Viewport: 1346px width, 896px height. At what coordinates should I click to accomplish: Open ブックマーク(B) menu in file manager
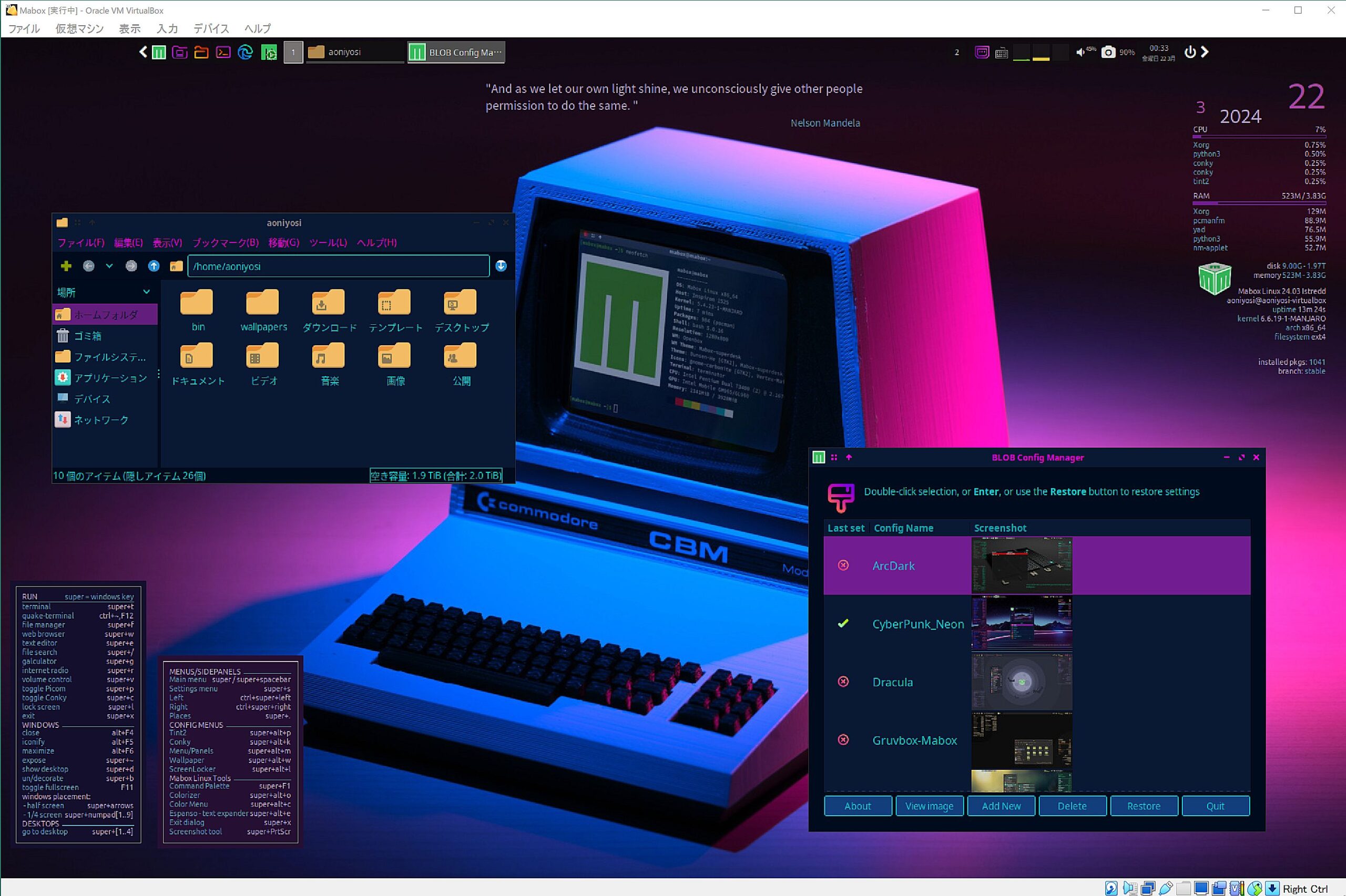pos(225,242)
